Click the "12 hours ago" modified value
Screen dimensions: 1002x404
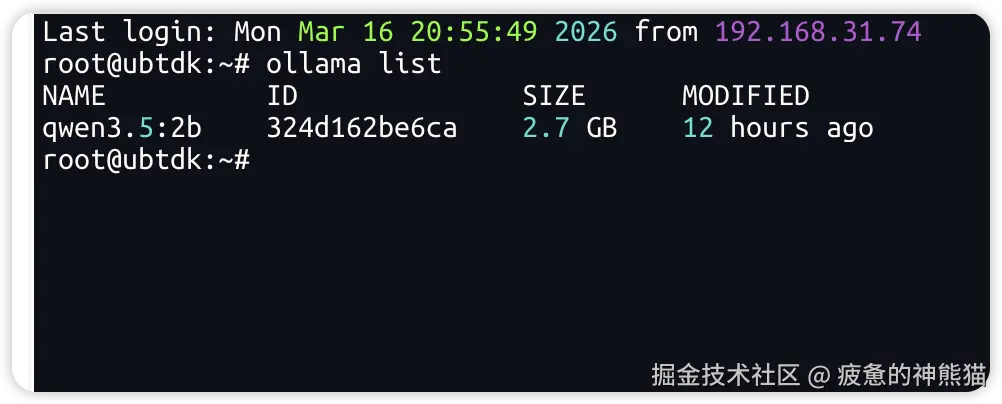click(777, 128)
